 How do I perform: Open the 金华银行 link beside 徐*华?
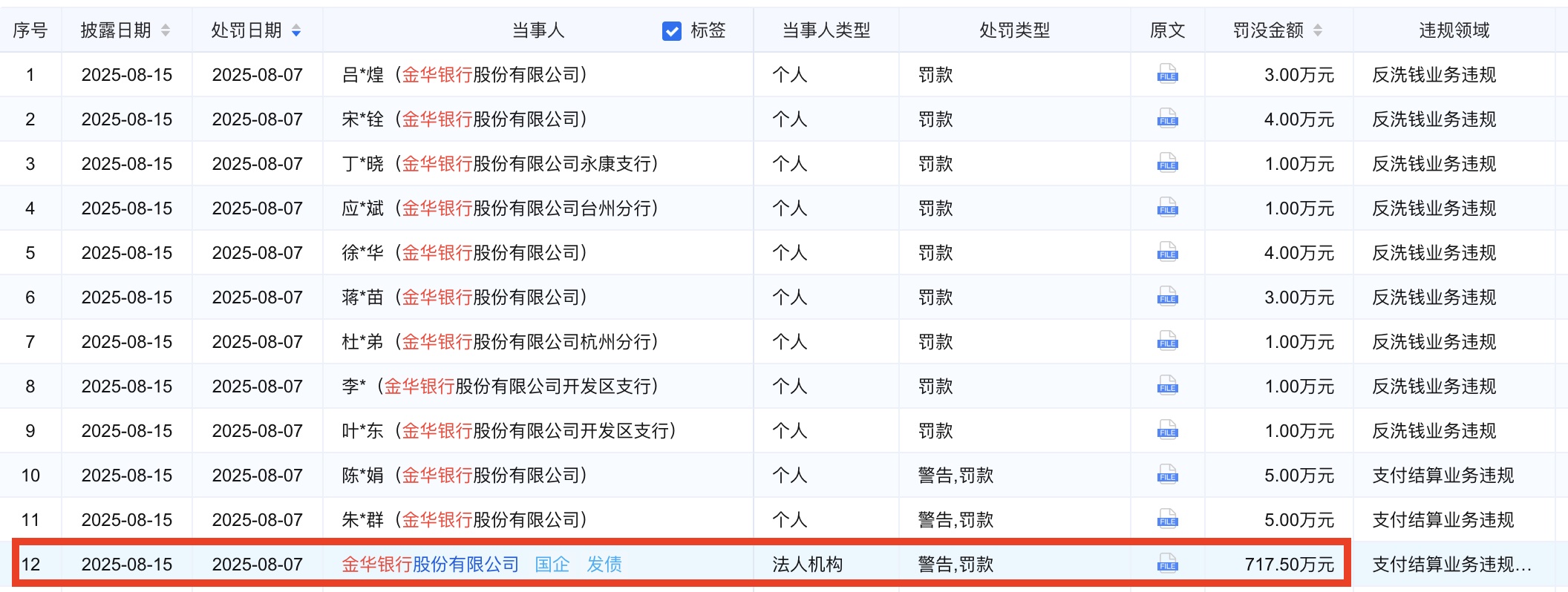coord(437,253)
